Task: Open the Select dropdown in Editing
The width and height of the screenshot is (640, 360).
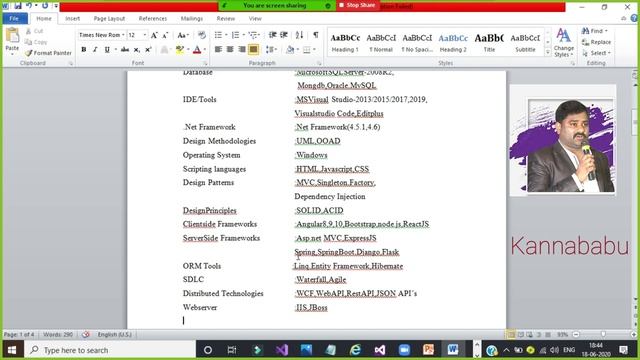Action: tap(596, 53)
